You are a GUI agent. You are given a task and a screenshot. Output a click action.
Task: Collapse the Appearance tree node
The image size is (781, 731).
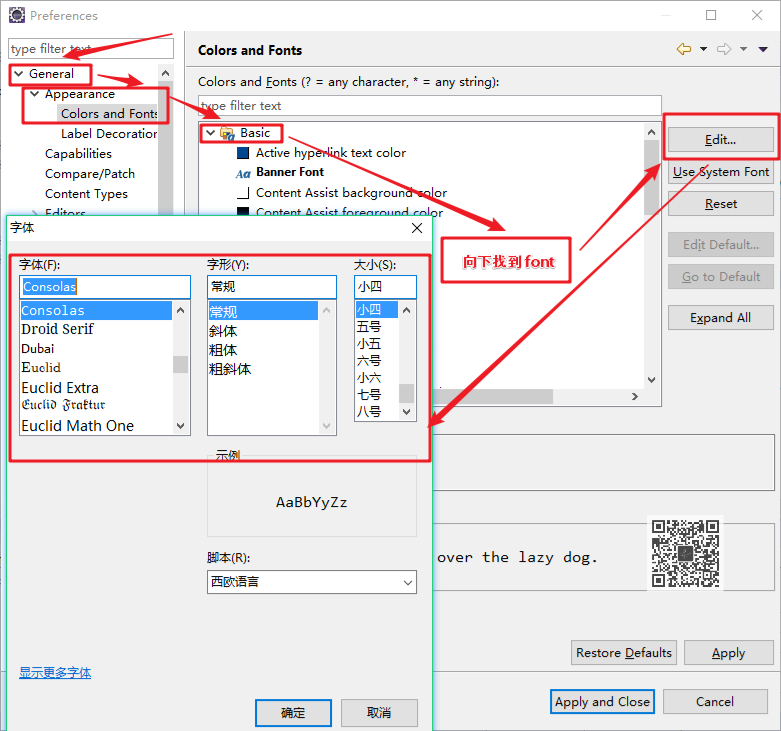click(x=34, y=94)
